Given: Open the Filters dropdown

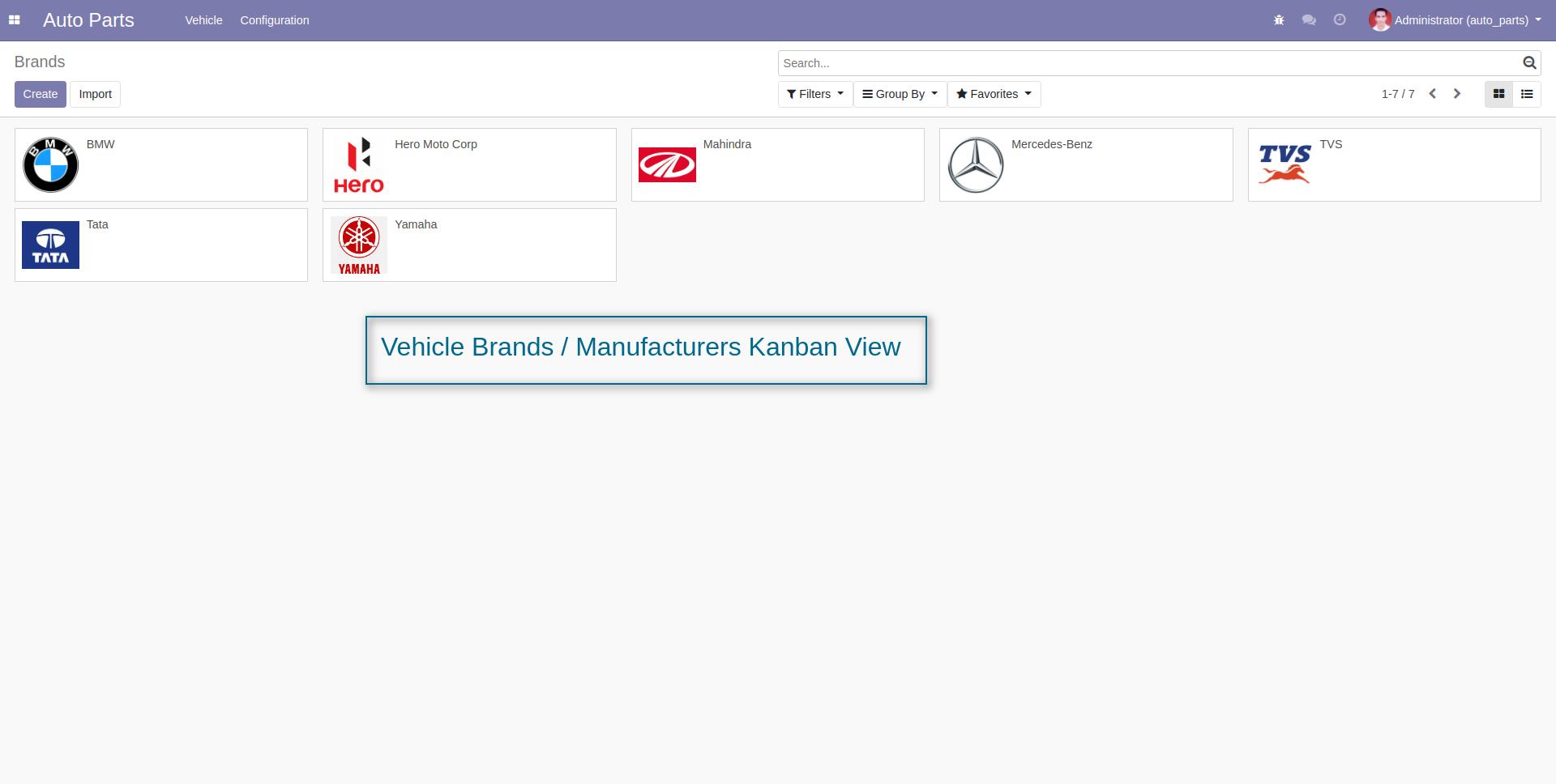Looking at the screenshot, I should pos(815,94).
